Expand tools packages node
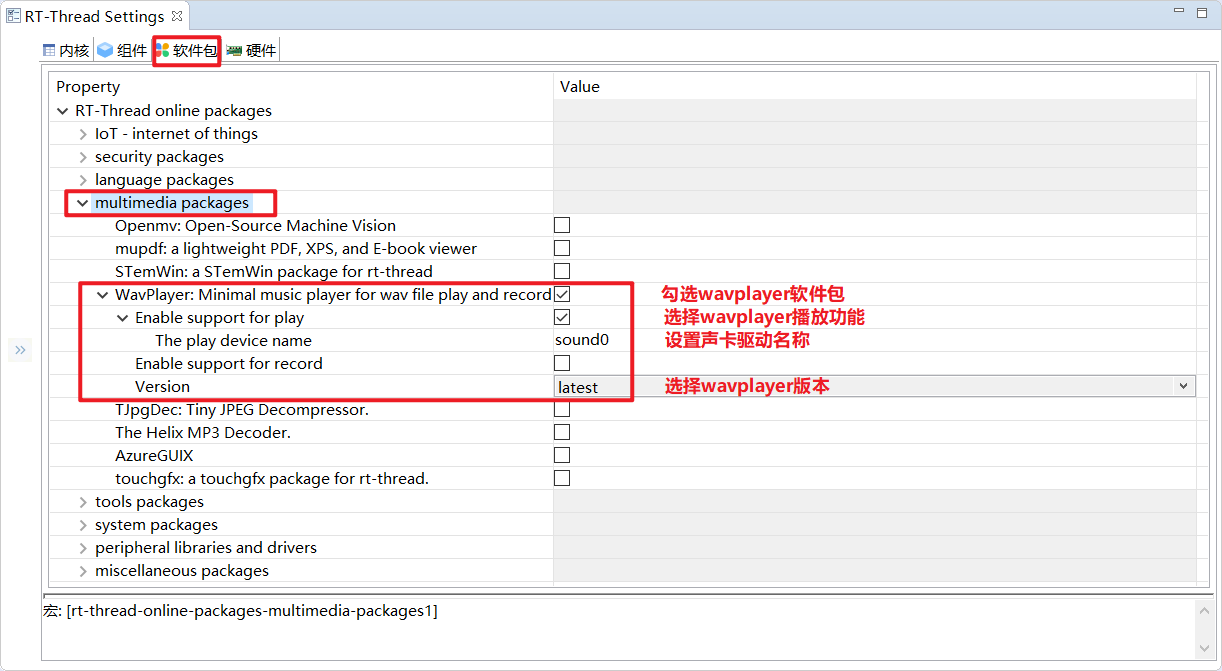The width and height of the screenshot is (1222, 671). point(83,502)
